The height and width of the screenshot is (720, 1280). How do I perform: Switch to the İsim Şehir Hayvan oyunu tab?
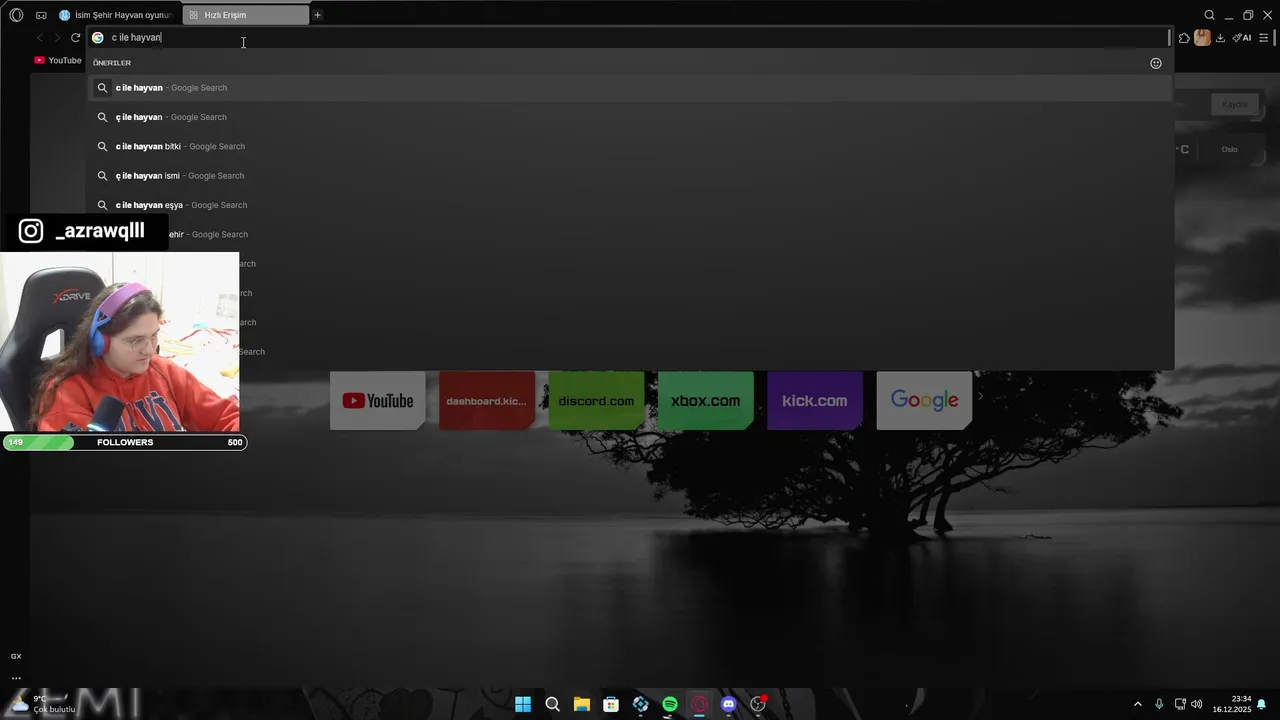point(116,15)
